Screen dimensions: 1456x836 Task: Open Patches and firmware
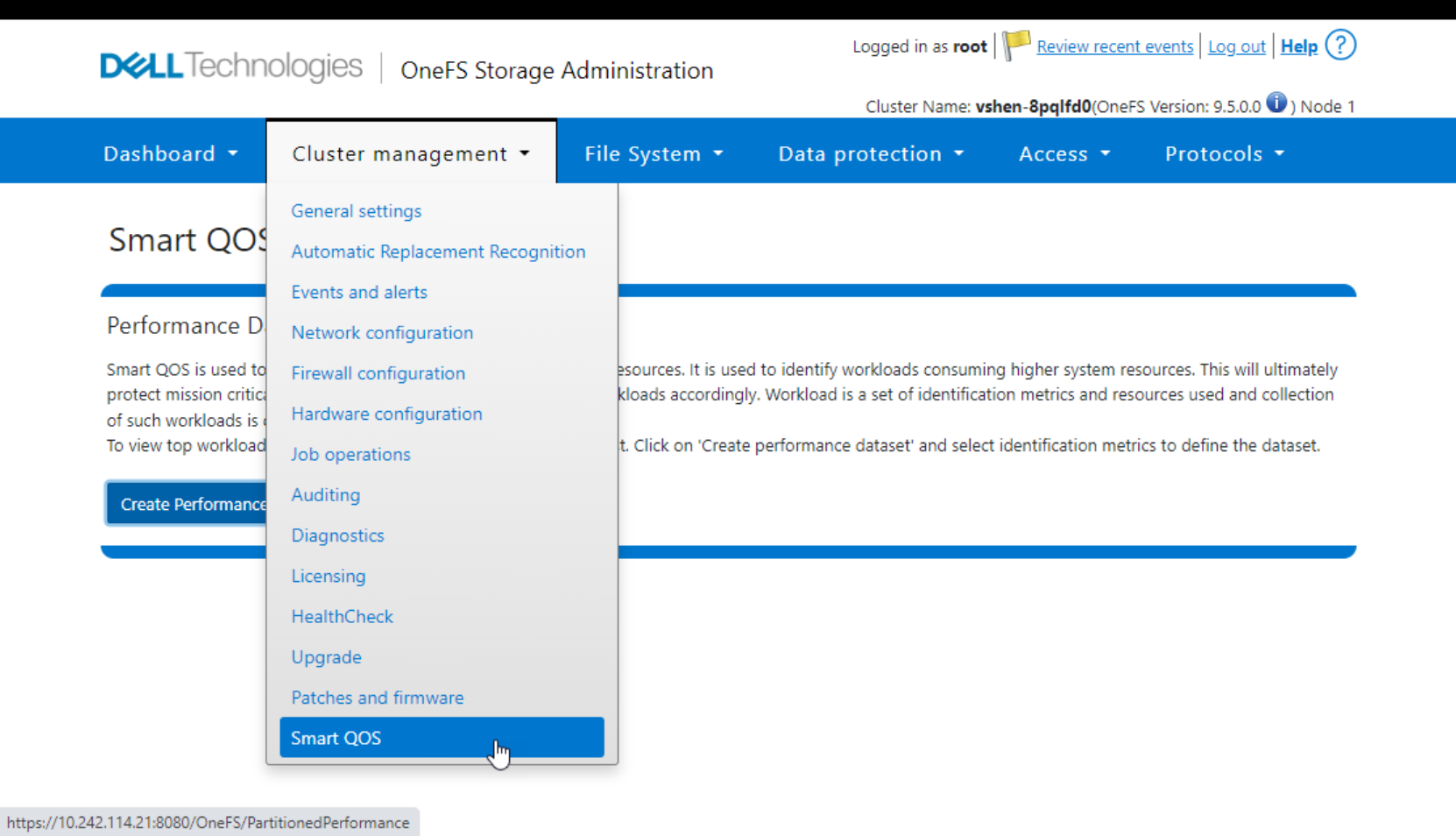pos(378,698)
